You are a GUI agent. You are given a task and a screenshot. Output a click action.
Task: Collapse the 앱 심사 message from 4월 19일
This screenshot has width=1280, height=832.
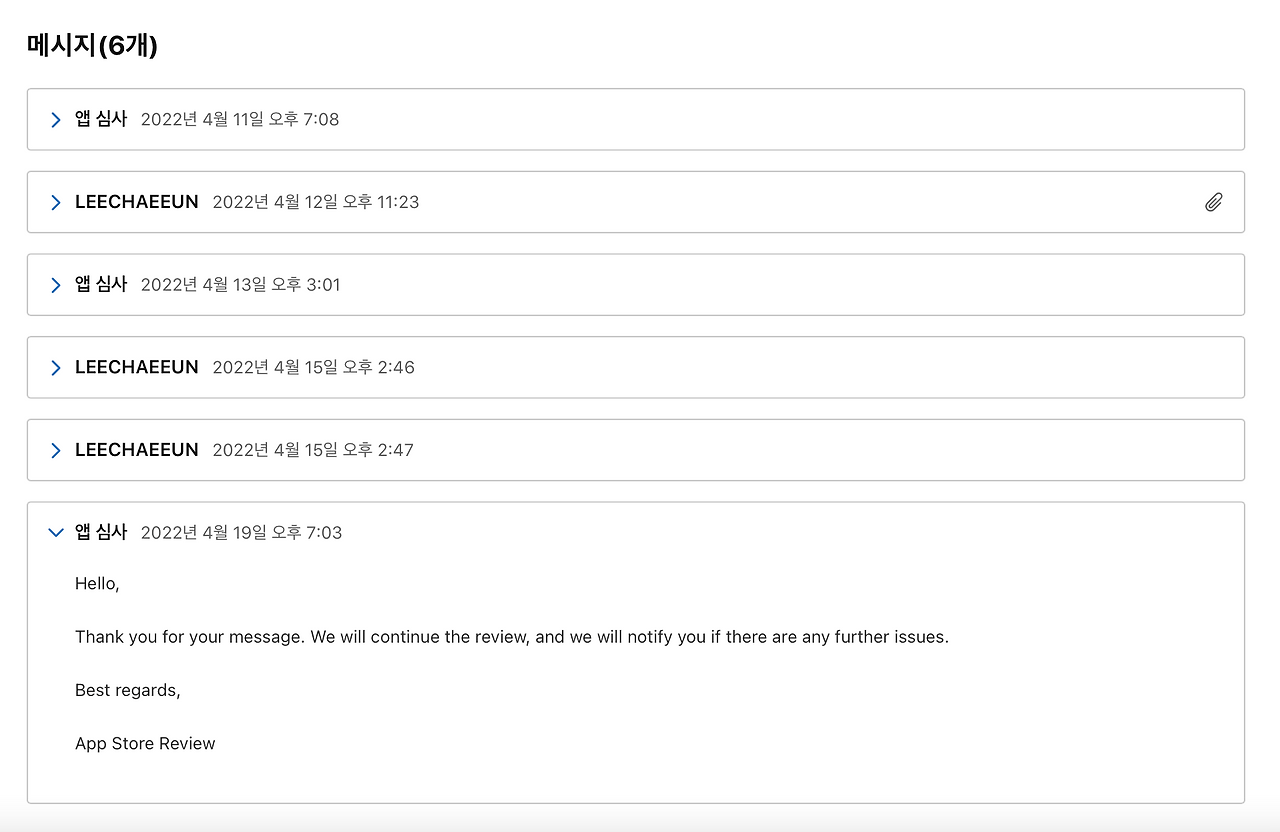point(56,533)
